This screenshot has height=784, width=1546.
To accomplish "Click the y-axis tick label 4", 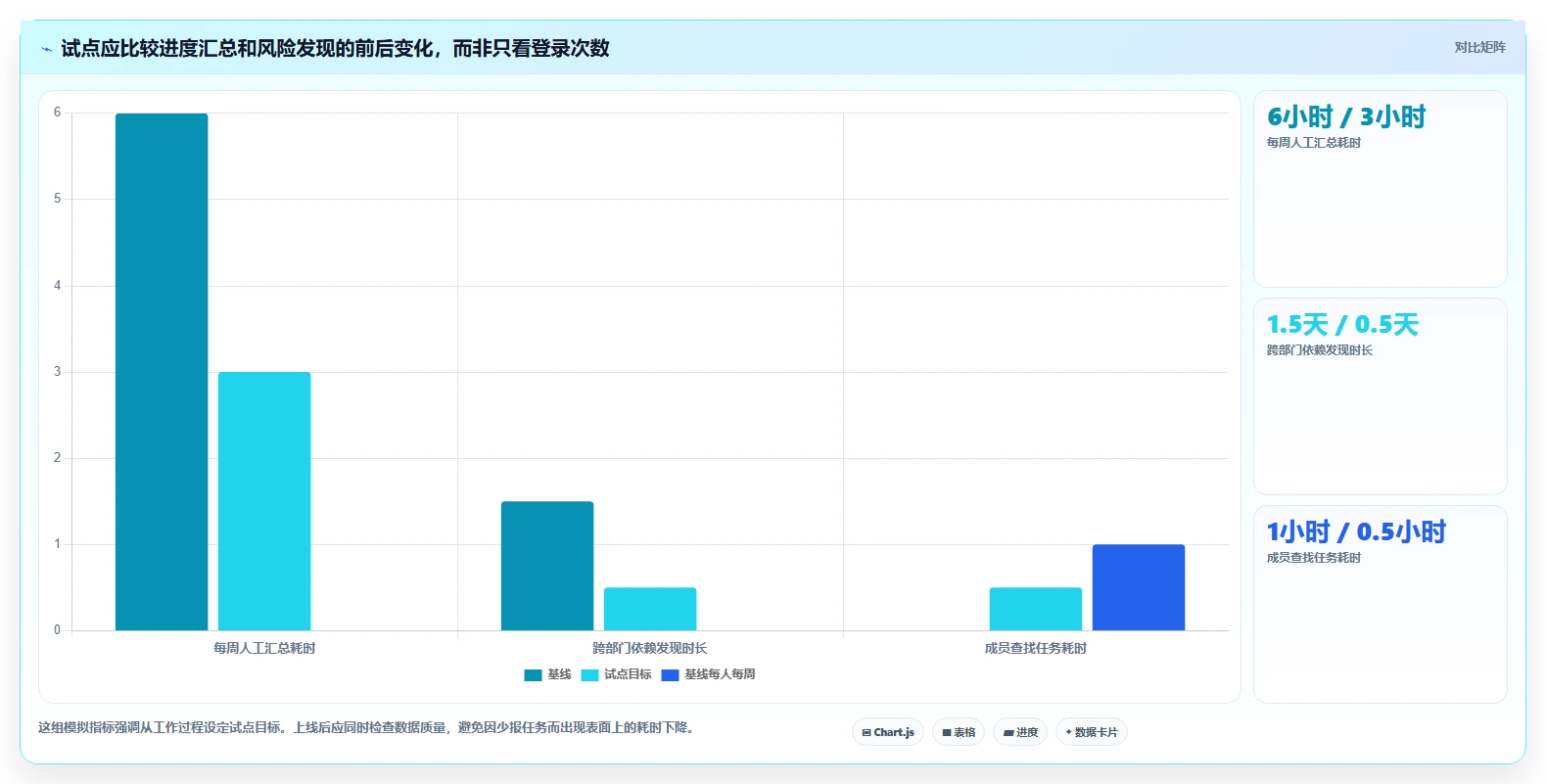I will pyautogui.click(x=57, y=286).
